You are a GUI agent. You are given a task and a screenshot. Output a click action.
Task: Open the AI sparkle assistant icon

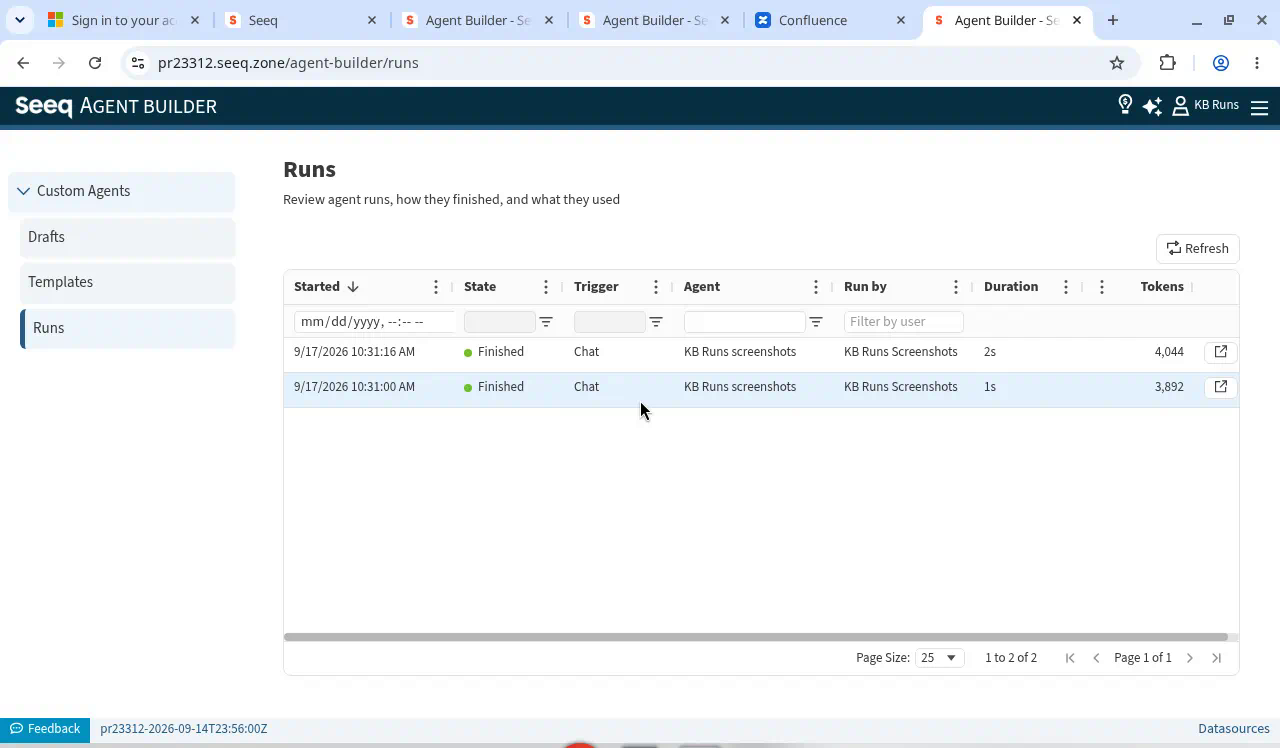click(x=1152, y=105)
